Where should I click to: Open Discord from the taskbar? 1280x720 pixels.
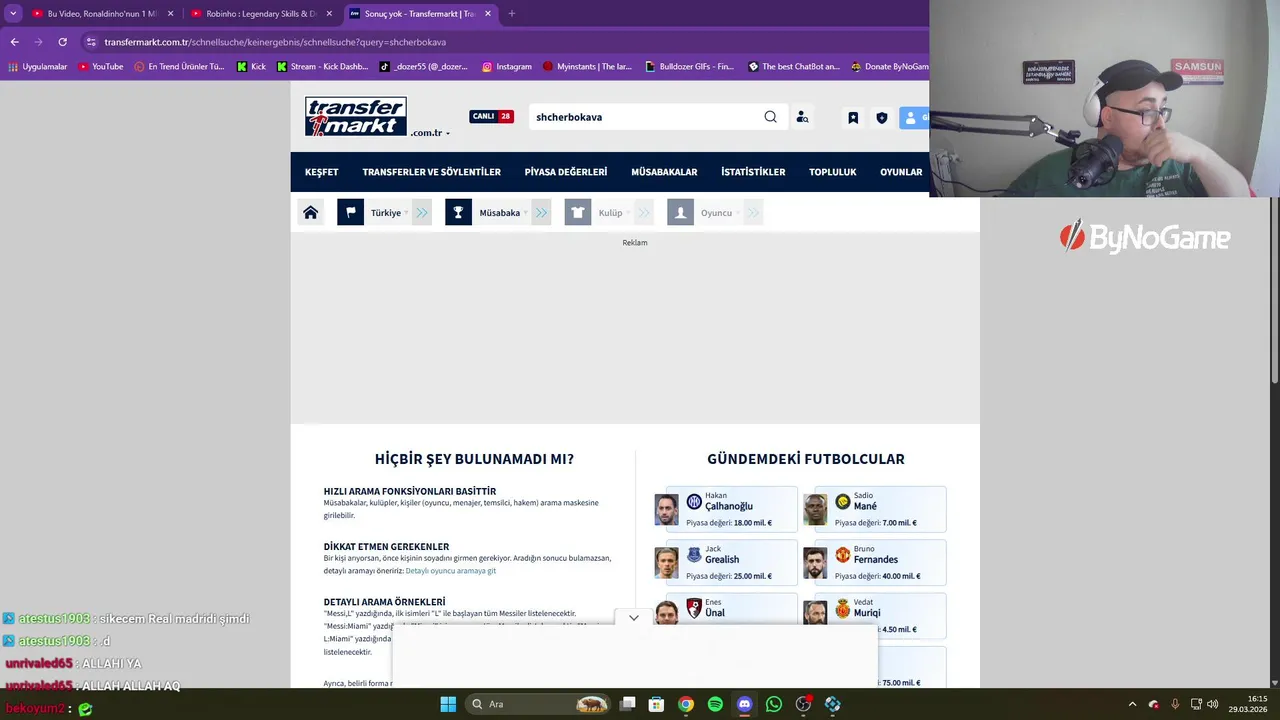point(744,704)
